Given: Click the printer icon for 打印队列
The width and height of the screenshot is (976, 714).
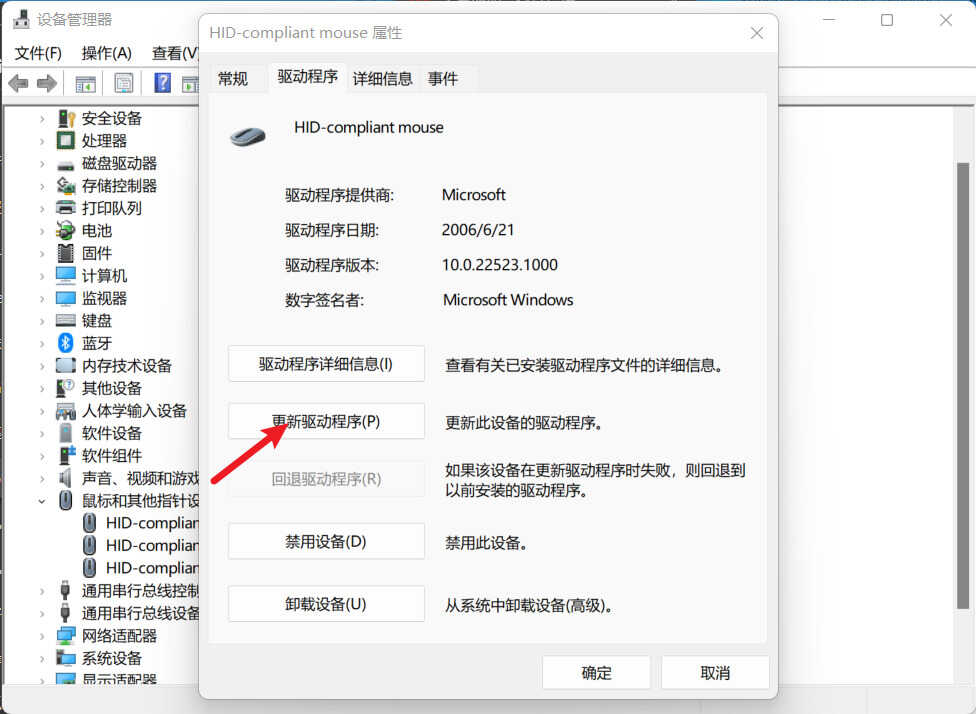Looking at the screenshot, I should [x=66, y=208].
